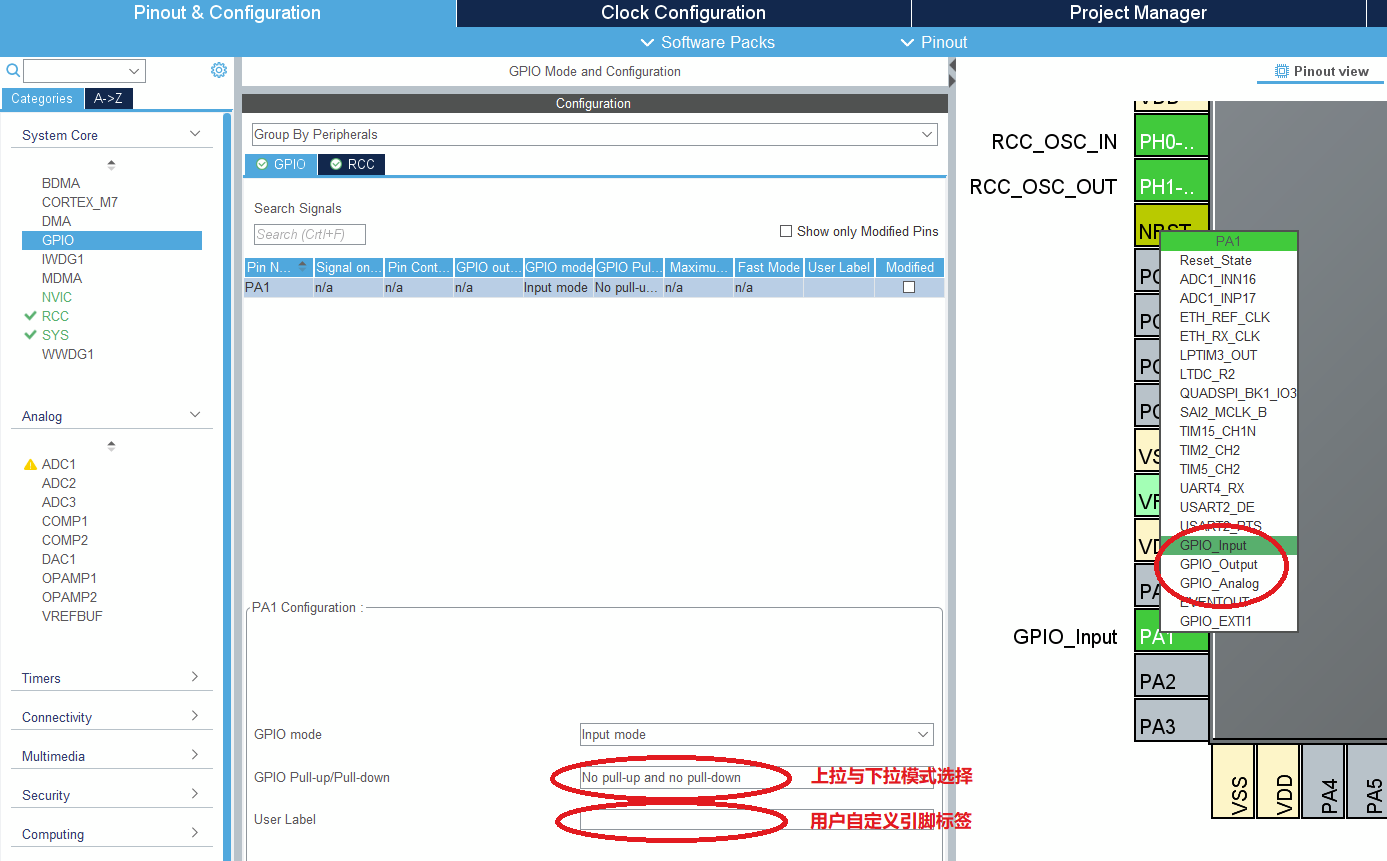Screen dimensions: 1387x861
Task: Select CORTEX_M7 in System Core list
Action: tap(80, 202)
